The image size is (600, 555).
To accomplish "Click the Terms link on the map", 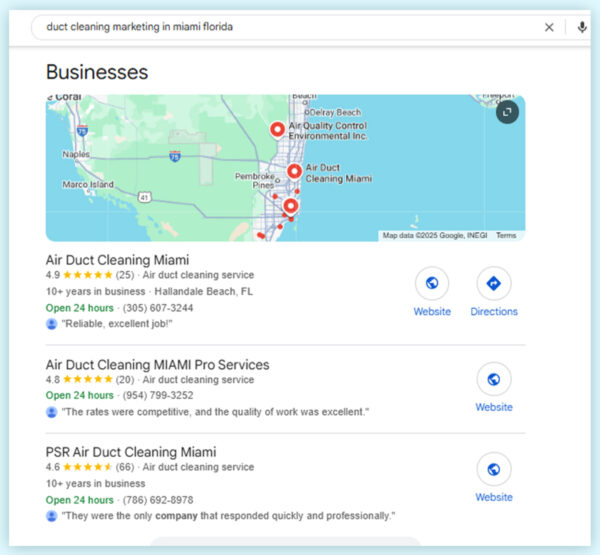I will click(x=506, y=235).
